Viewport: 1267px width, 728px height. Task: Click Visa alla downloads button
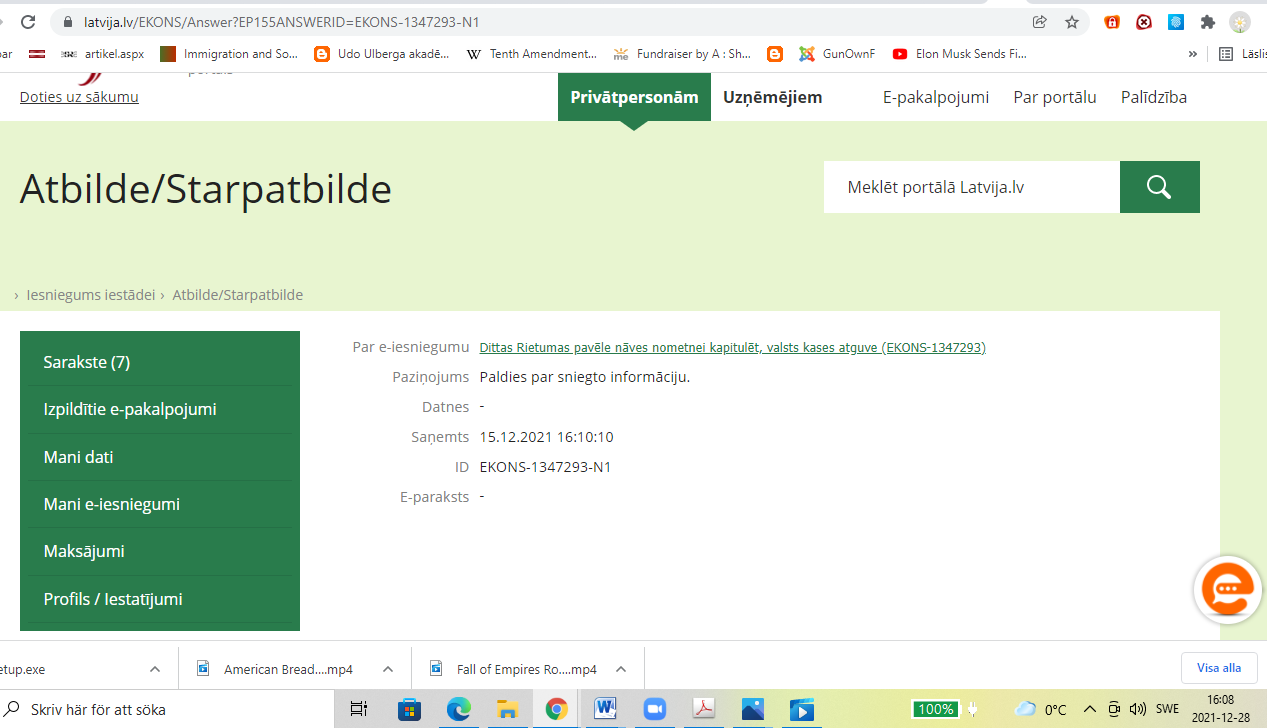point(1218,668)
